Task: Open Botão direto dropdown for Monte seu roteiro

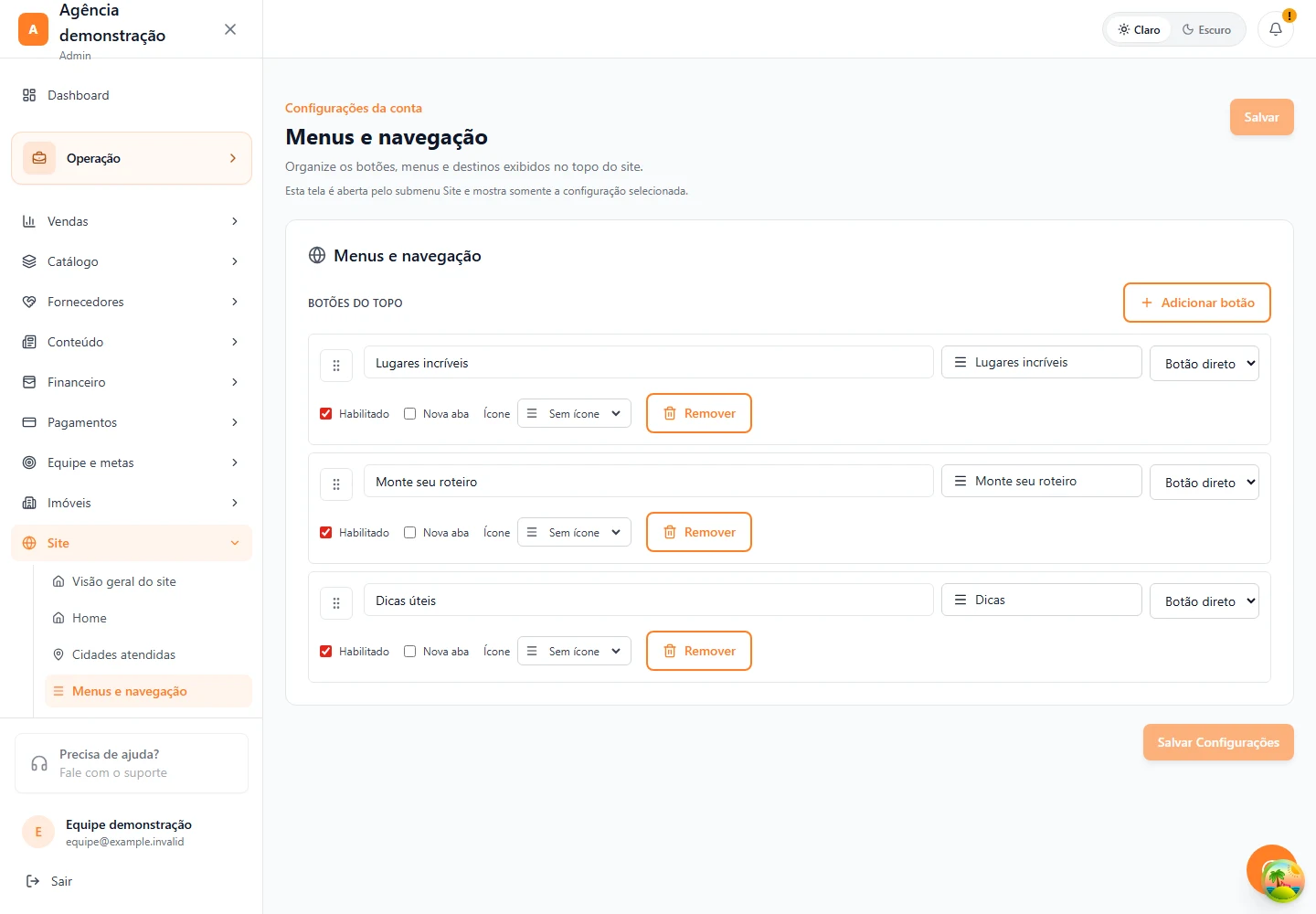Action: tap(1205, 482)
